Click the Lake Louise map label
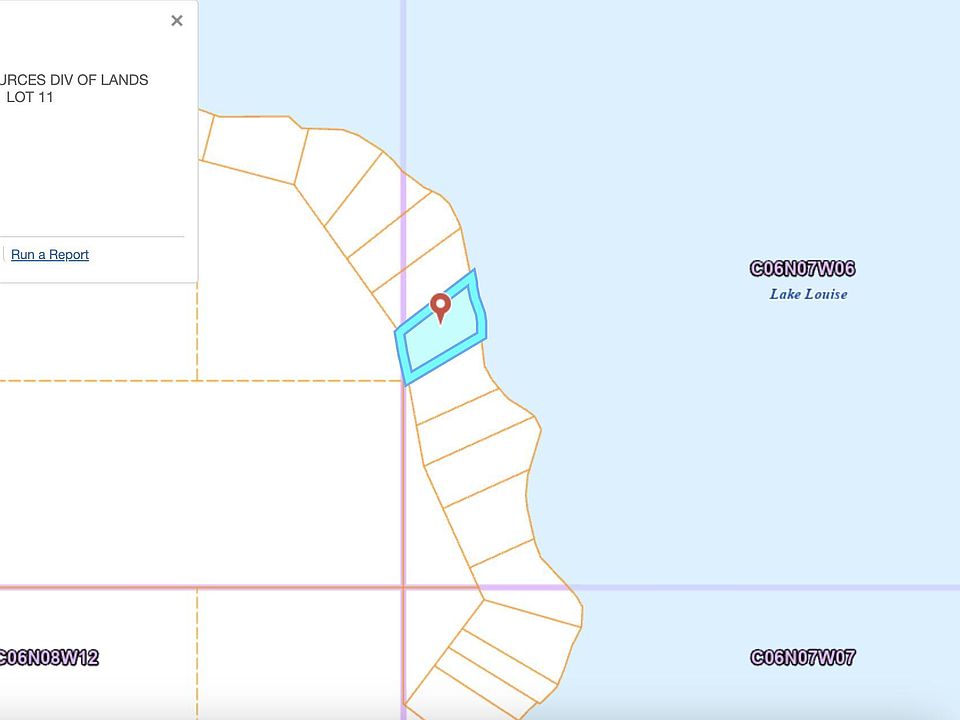Viewport: 960px width, 720px height. pos(808,294)
